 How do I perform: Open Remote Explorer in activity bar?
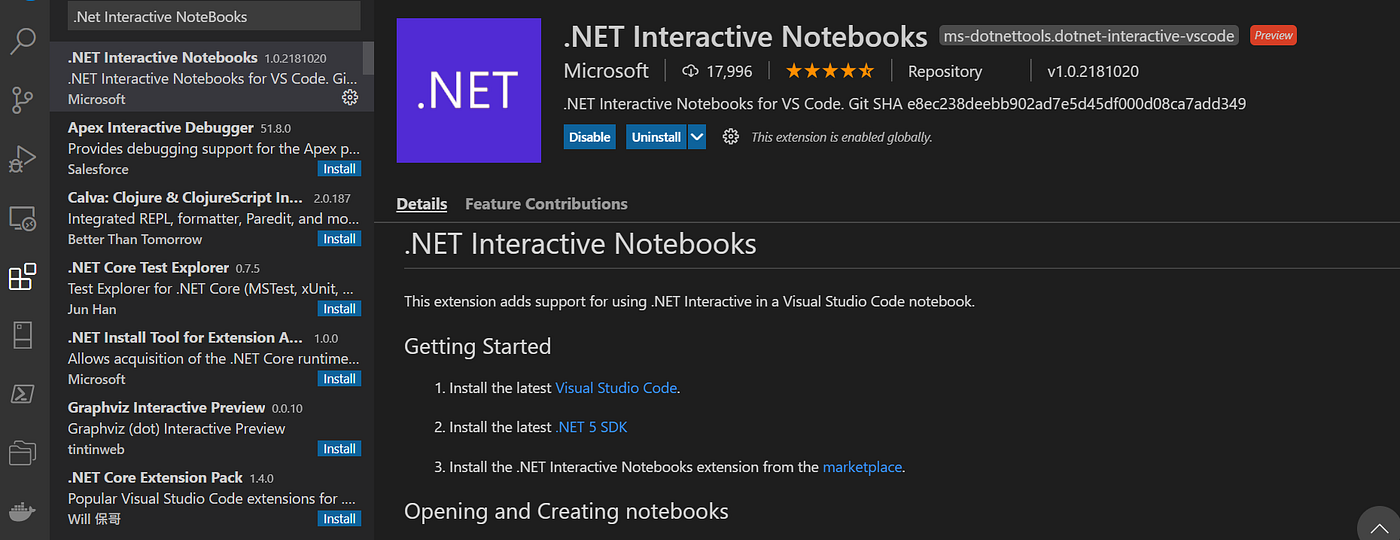22,218
